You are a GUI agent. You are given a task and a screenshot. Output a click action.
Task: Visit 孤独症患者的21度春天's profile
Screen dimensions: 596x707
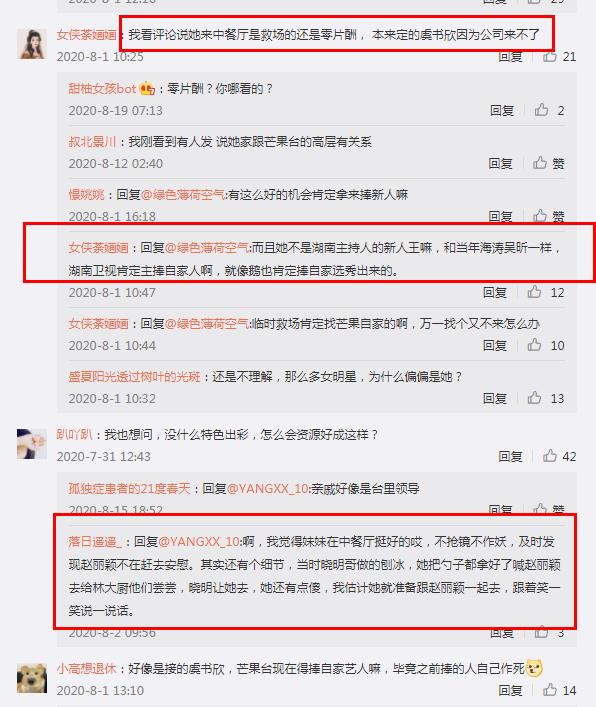[129, 488]
